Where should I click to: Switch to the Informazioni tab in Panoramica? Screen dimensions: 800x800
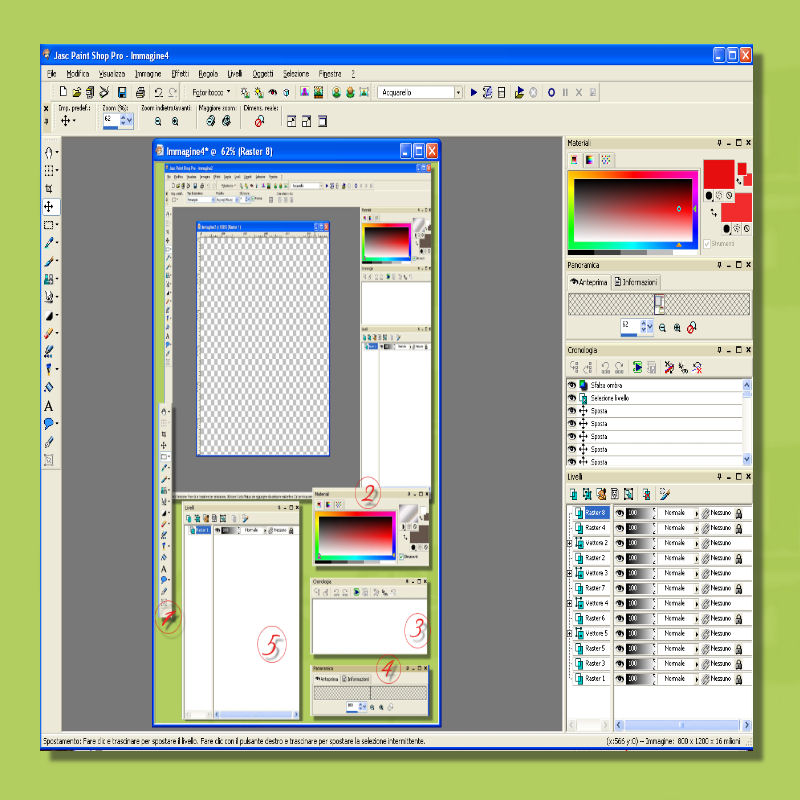click(636, 282)
